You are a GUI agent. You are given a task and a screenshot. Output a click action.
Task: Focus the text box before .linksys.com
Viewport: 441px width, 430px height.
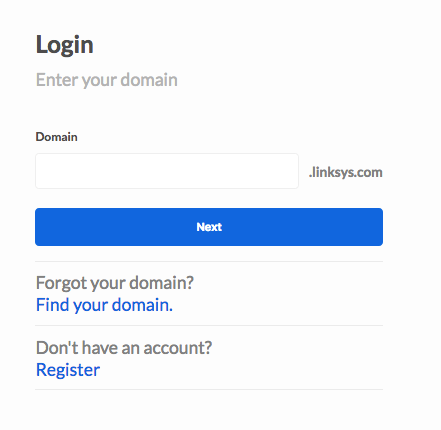pyautogui.click(x=167, y=171)
